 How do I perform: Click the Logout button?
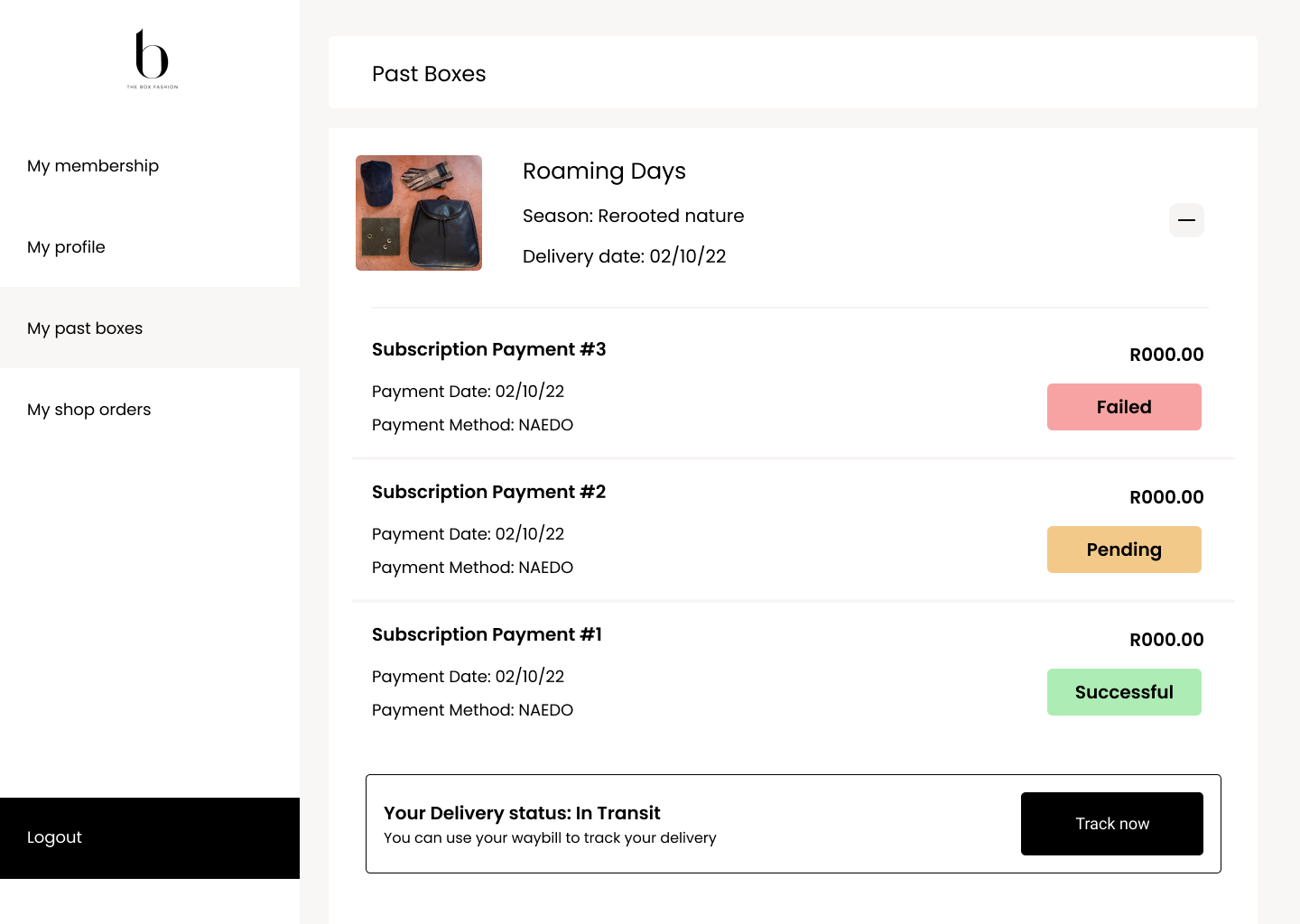(54, 836)
